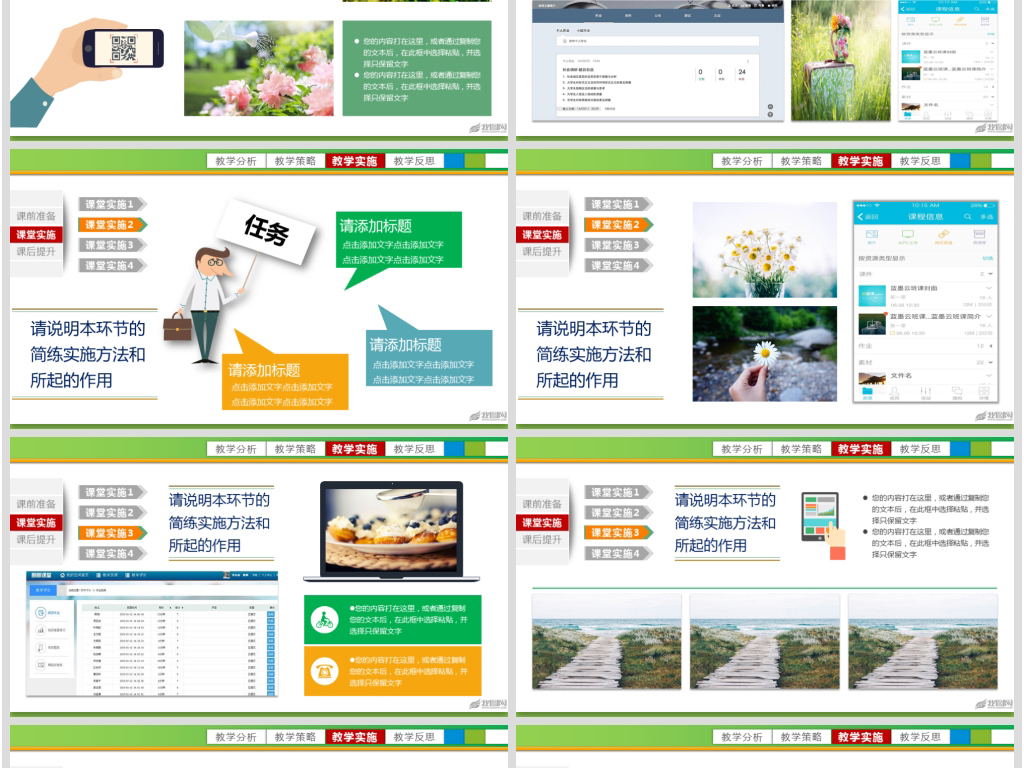
Task: Expand 素材 section arrow in daisy slide phone mockup
Action: (x=988, y=361)
